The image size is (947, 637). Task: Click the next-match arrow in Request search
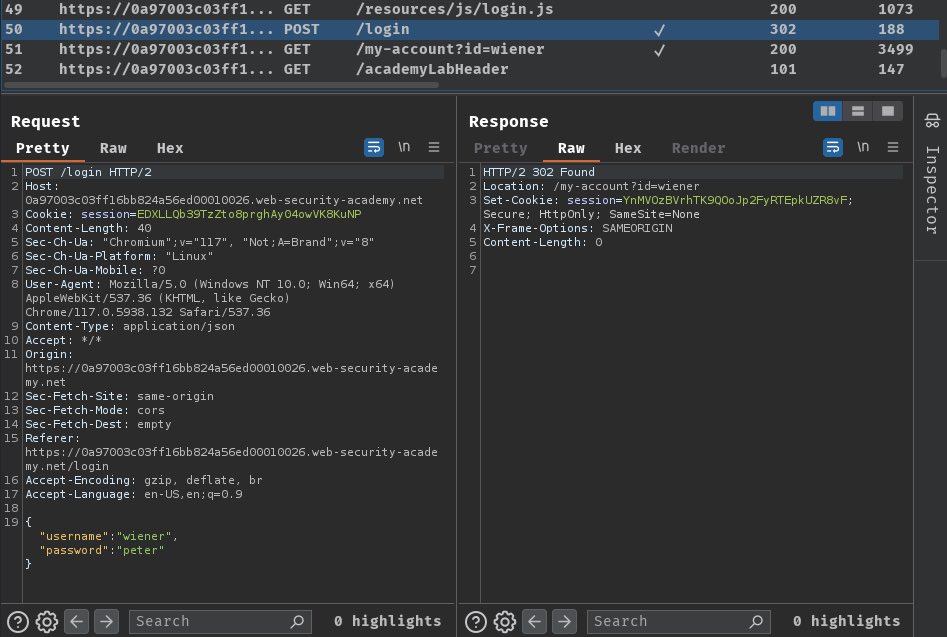[x=106, y=621]
